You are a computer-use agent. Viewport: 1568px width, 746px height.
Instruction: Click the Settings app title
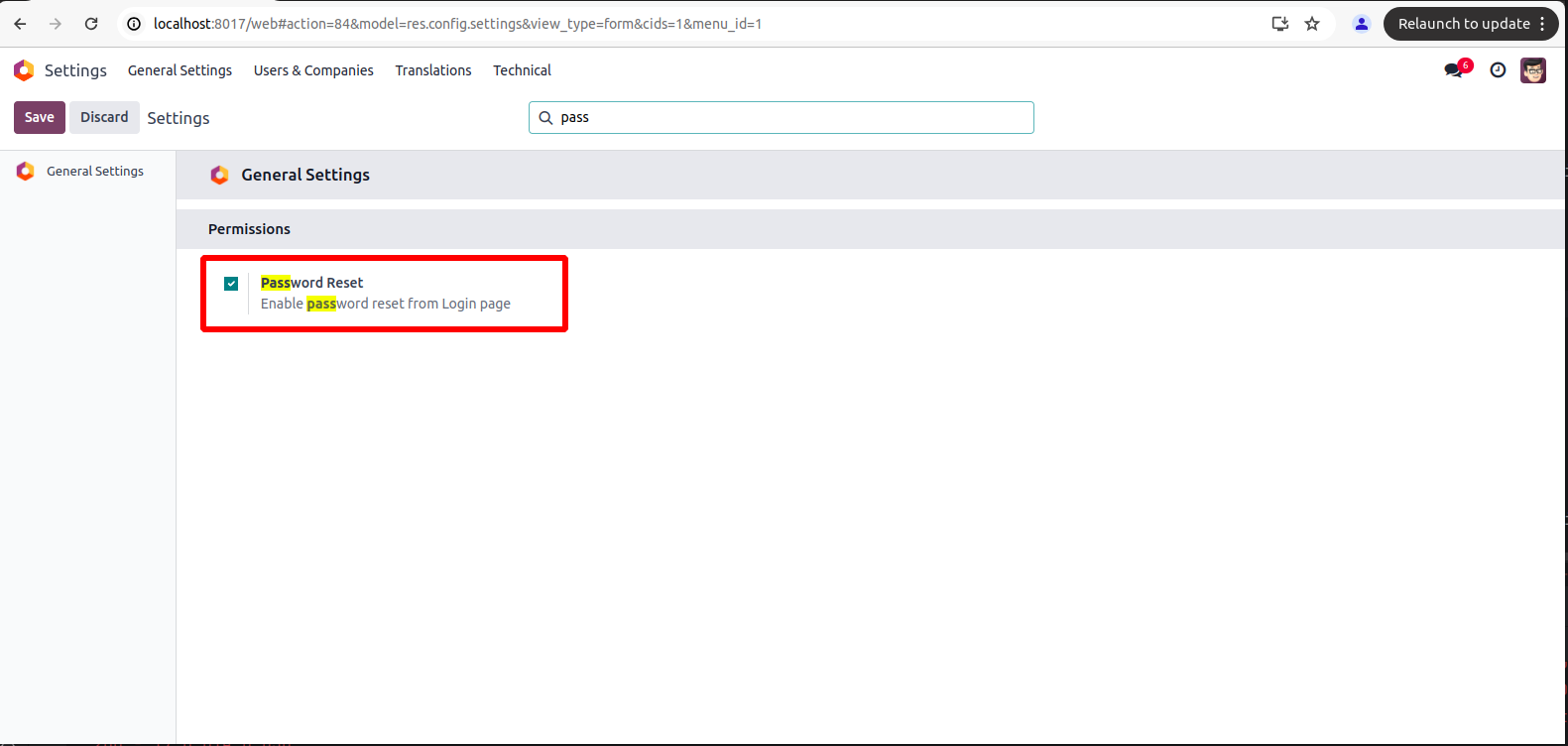click(75, 70)
